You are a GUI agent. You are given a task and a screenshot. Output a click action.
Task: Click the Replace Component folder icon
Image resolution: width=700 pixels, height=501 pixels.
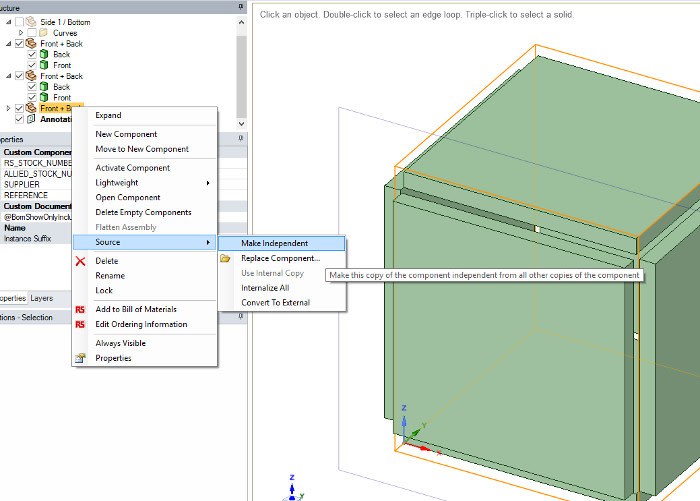[x=225, y=258]
